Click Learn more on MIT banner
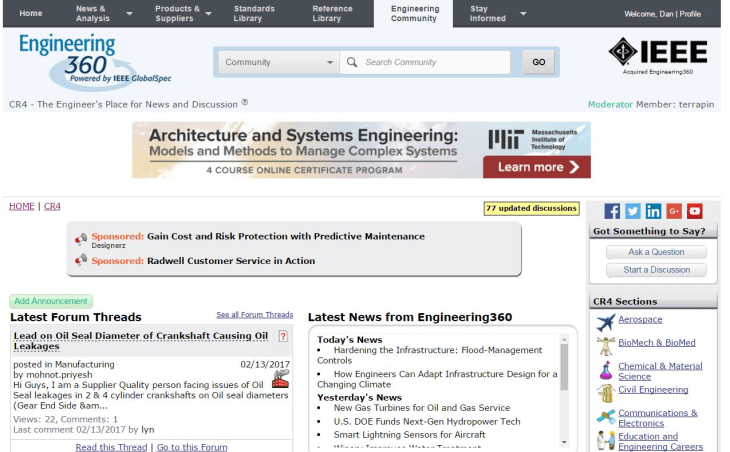The height and width of the screenshot is (452, 730). pos(537,167)
